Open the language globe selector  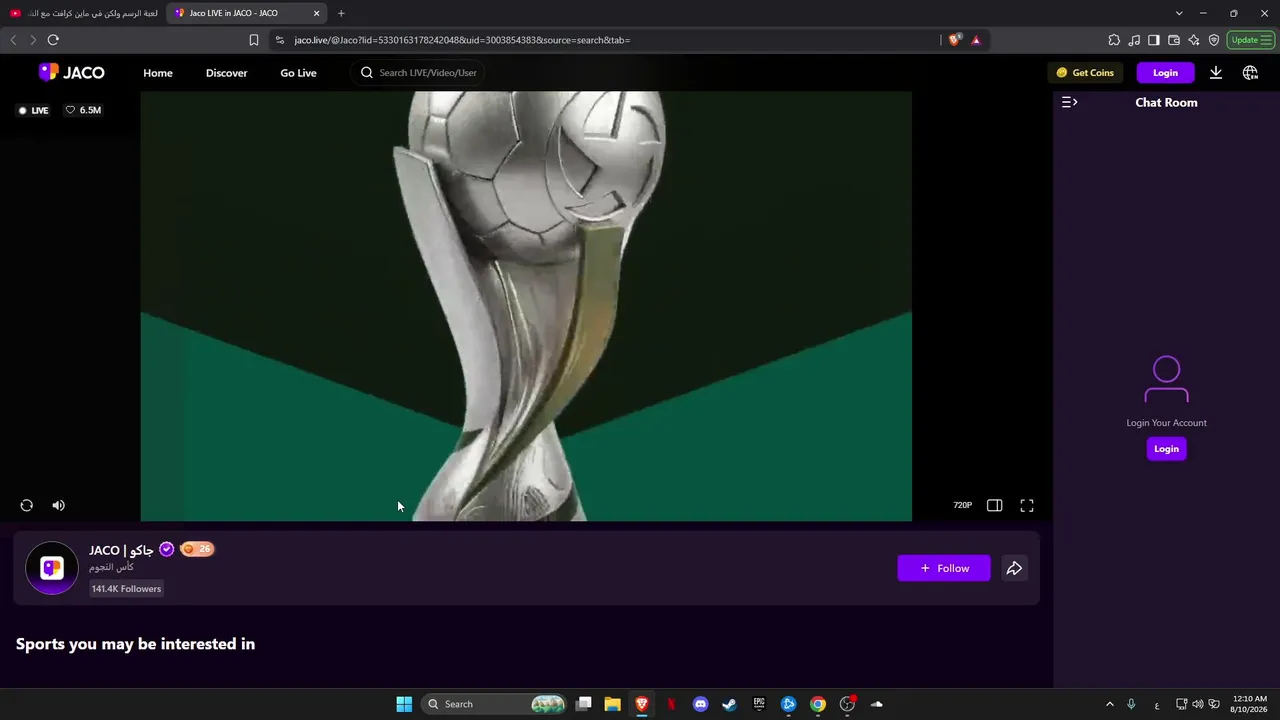coord(1250,73)
